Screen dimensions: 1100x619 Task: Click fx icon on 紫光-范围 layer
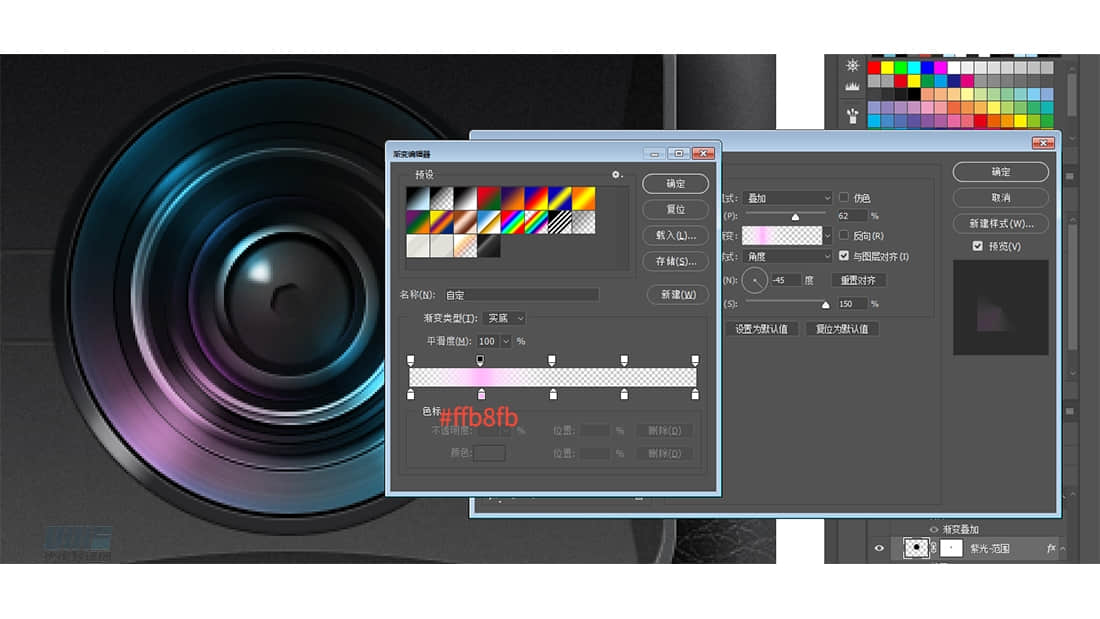[1051, 548]
